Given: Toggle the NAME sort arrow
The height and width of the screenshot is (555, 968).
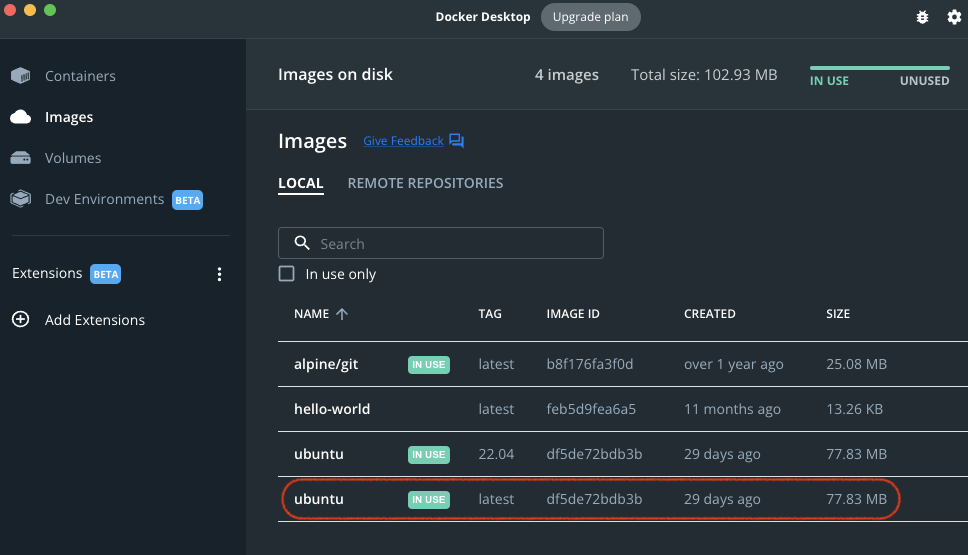Looking at the screenshot, I should [342, 314].
